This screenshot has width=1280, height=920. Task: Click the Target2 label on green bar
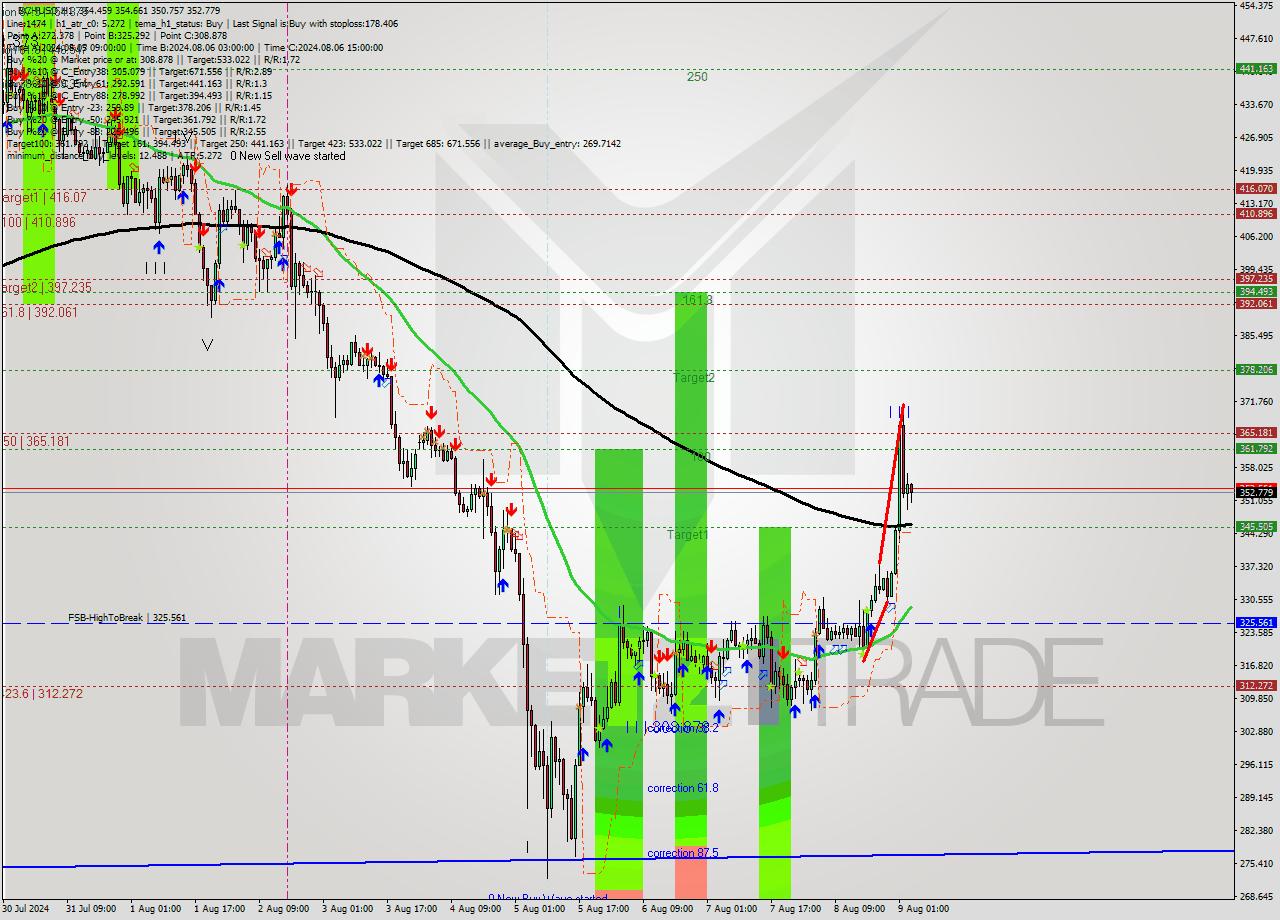coord(694,378)
